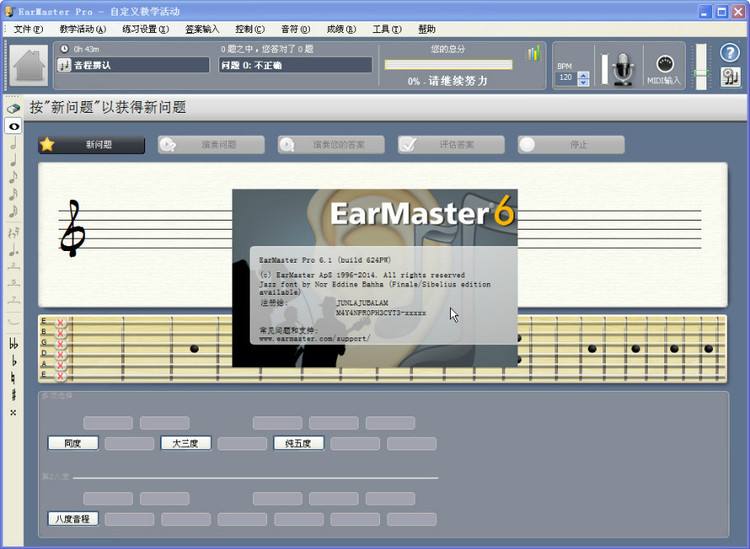The width and height of the screenshot is (750, 549).
Task: Click the total score progress bar
Action: (x=448, y=65)
